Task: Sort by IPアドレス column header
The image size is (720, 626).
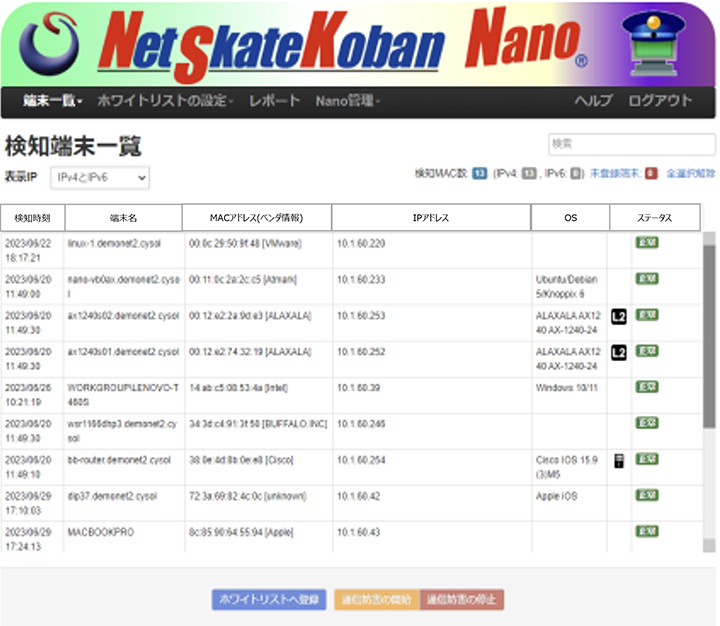Action: pos(431,218)
